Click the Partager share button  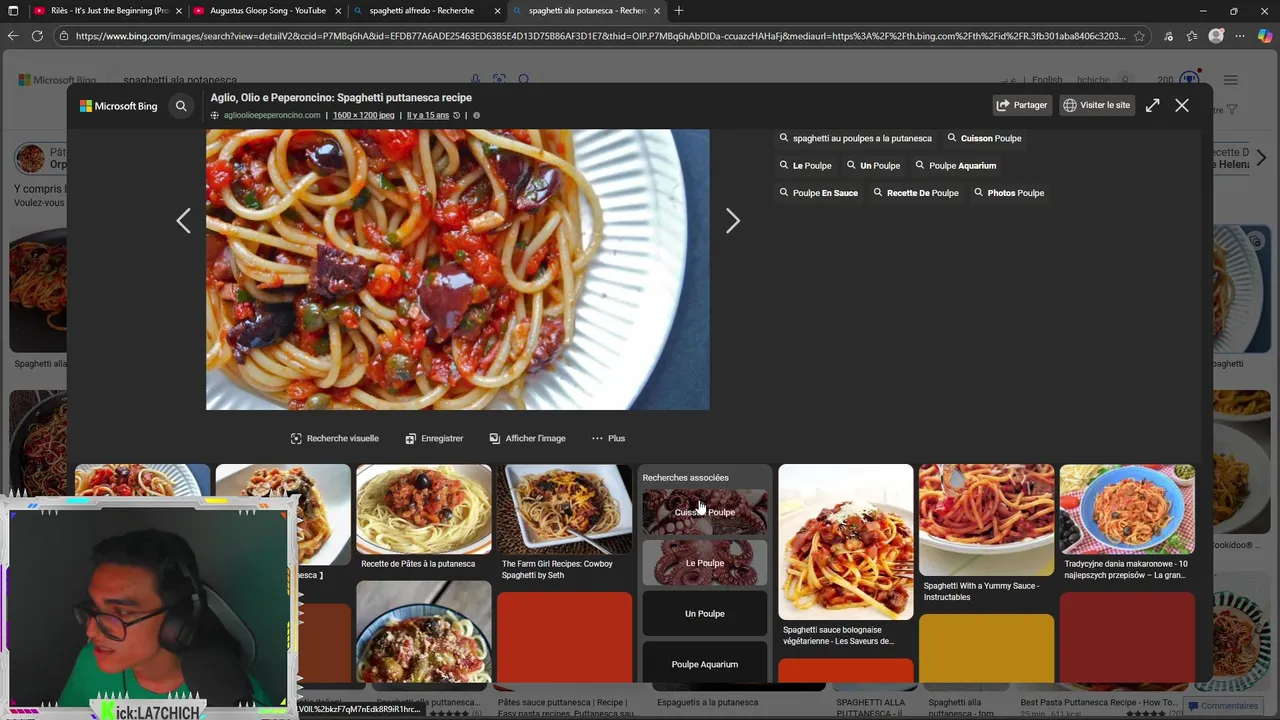point(1021,105)
